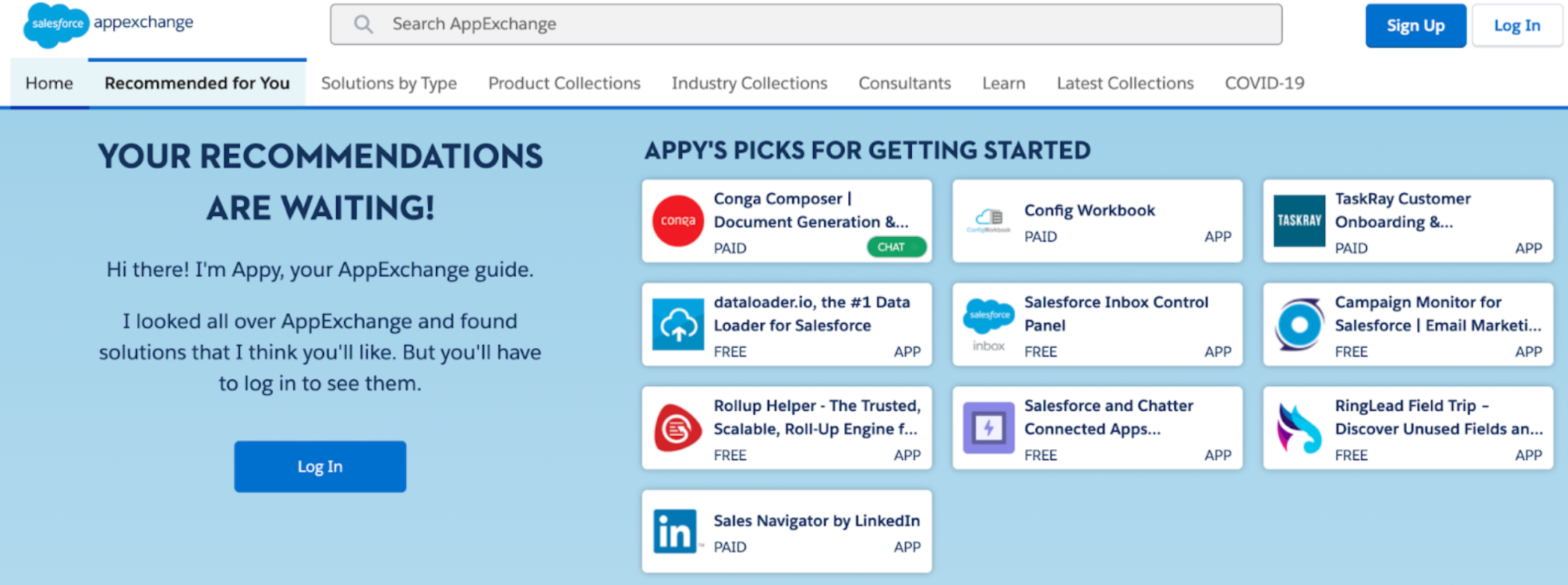
Task: Select the Recommended for You tab
Action: tap(197, 83)
